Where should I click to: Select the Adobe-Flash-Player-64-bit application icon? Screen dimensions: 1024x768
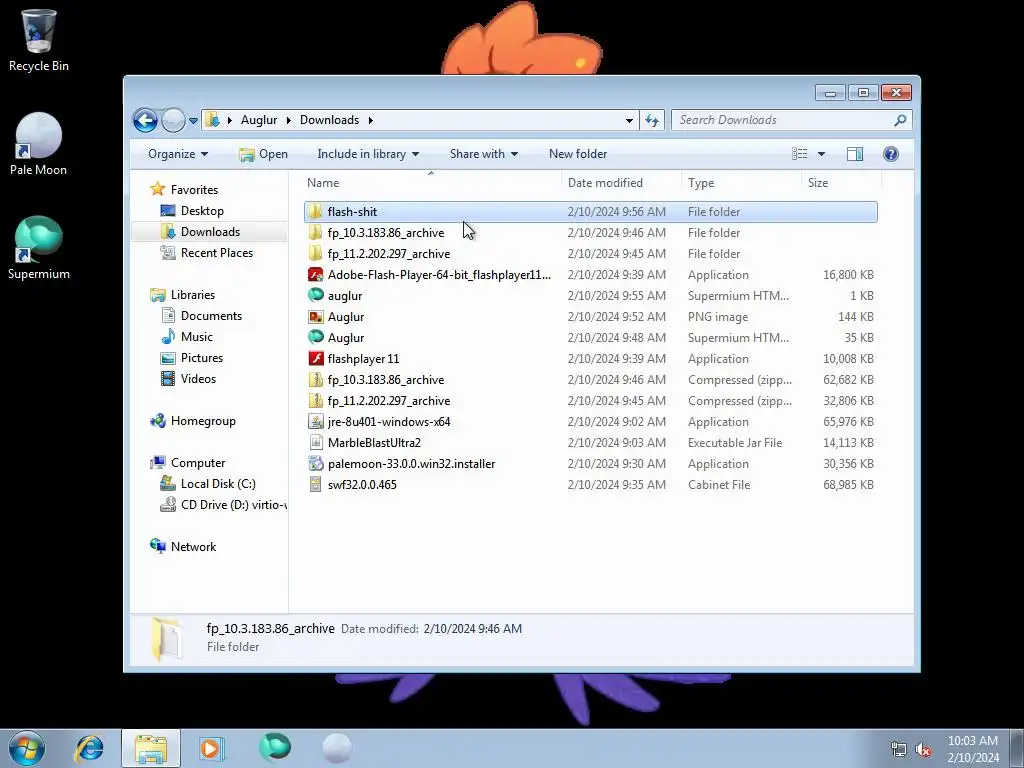click(x=315, y=274)
